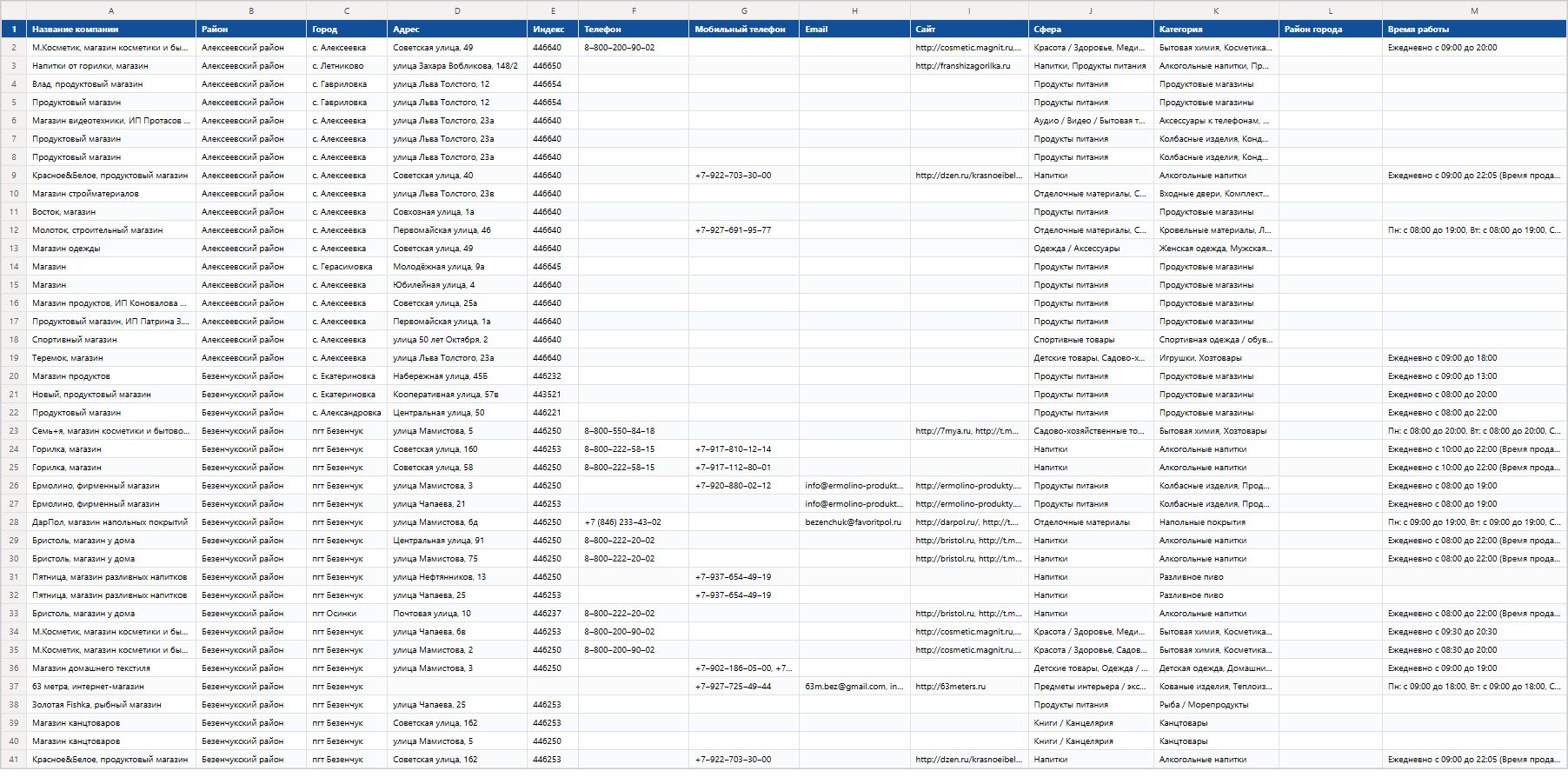Select cell 'Спортивный магазин'

[x=111, y=340]
